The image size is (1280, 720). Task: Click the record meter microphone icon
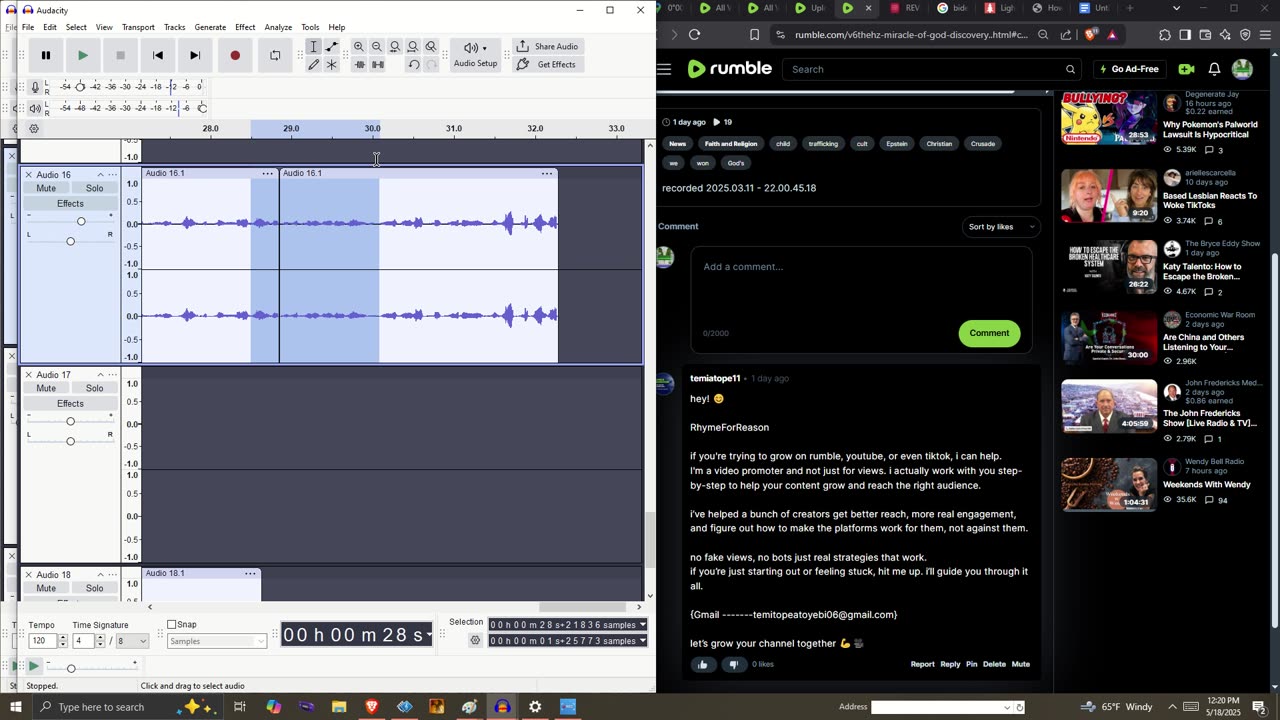[x=35, y=87]
